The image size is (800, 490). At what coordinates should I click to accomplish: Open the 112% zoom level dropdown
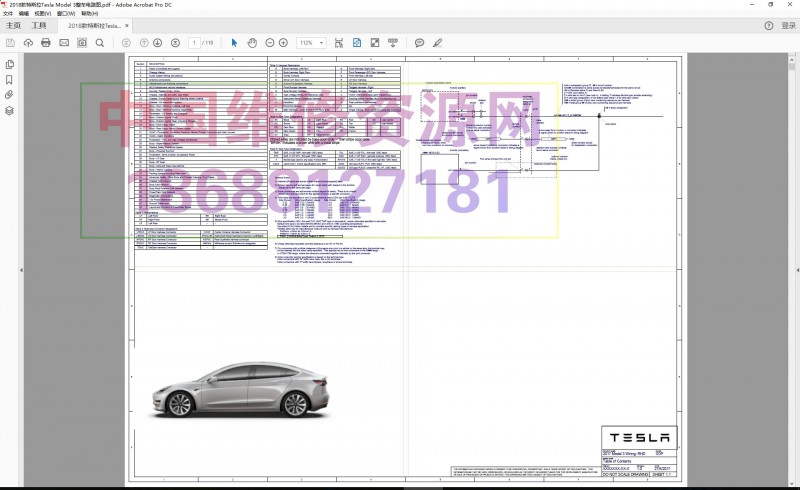point(311,43)
